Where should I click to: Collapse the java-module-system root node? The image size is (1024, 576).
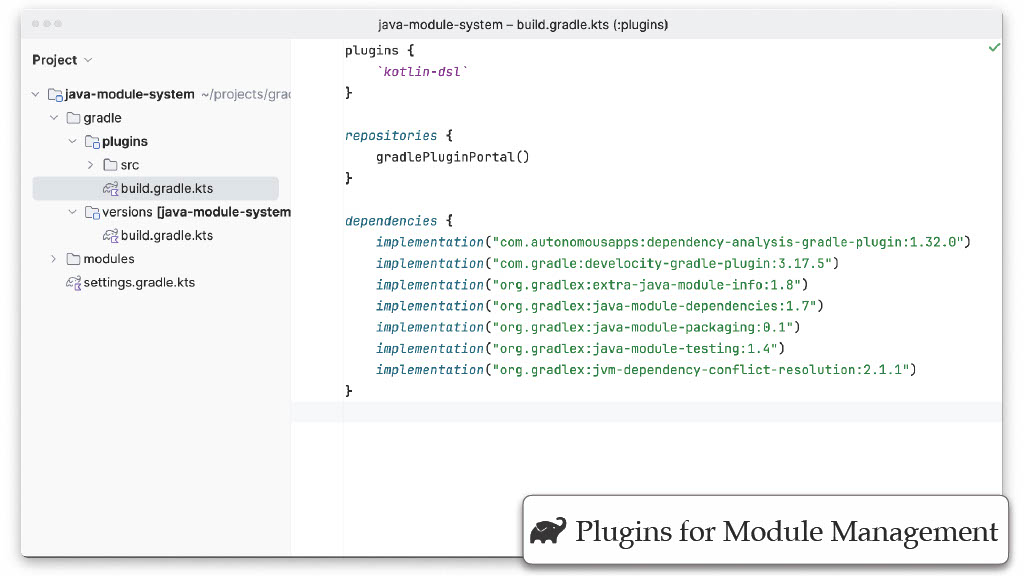pos(35,95)
